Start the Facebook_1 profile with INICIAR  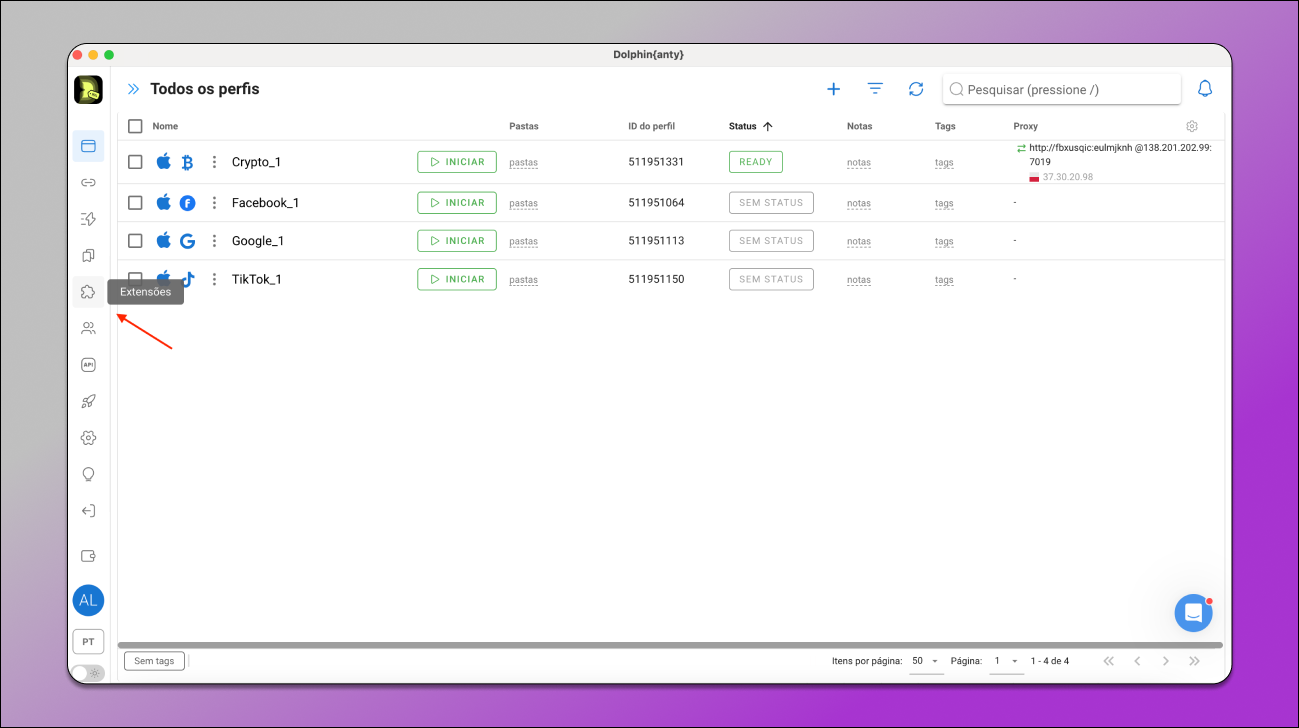tap(457, 203)
